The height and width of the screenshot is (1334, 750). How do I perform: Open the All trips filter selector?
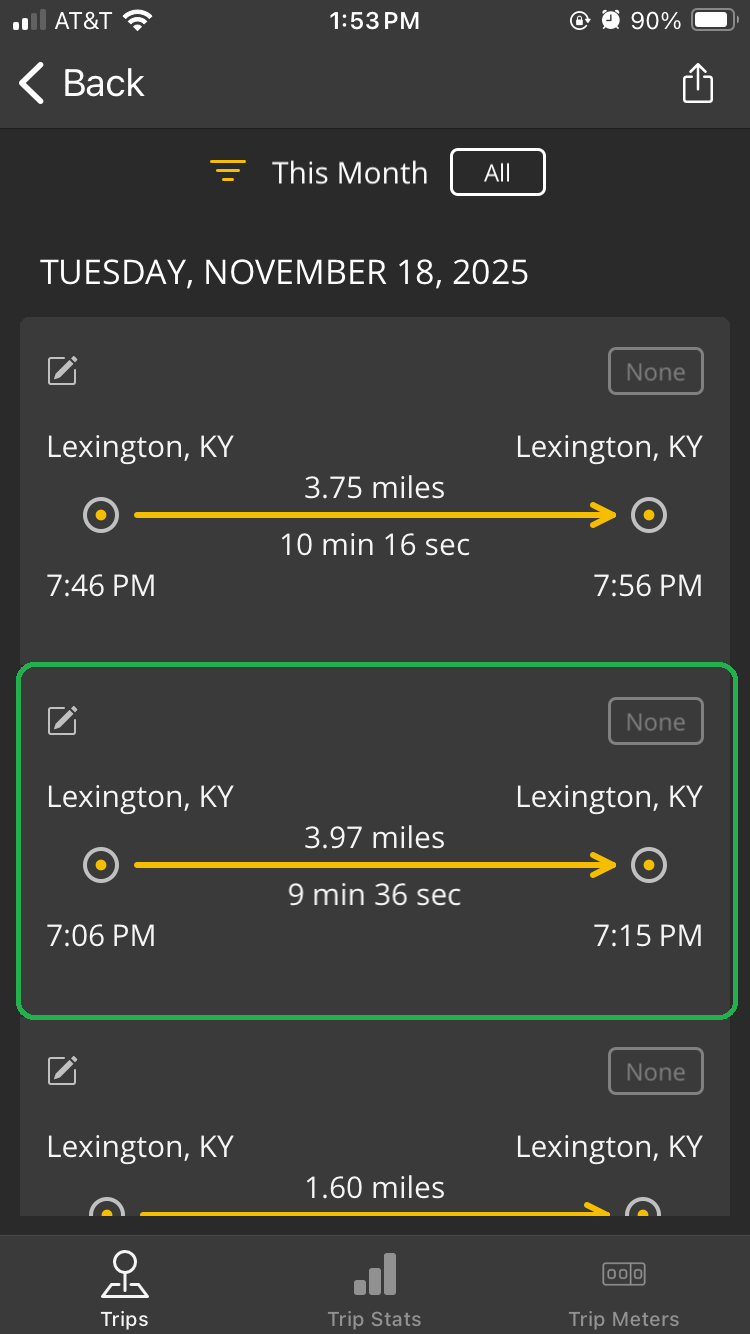tap(497, 171)
